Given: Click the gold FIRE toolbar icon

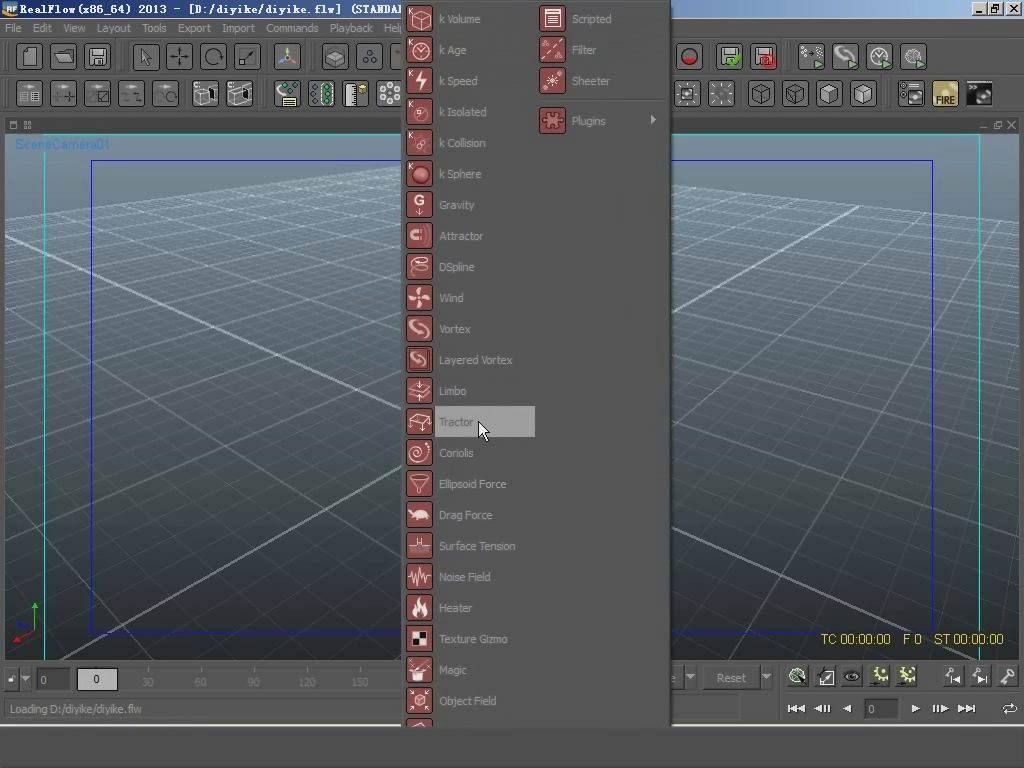Looking at the screenshot, I should coord(945,94).
